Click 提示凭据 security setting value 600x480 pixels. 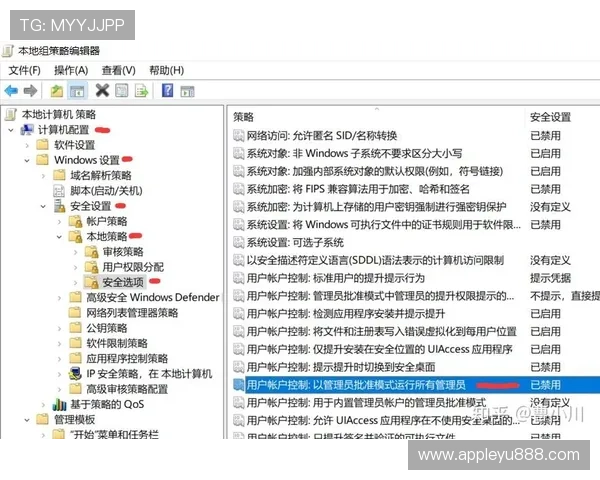[x=550, y=278]
